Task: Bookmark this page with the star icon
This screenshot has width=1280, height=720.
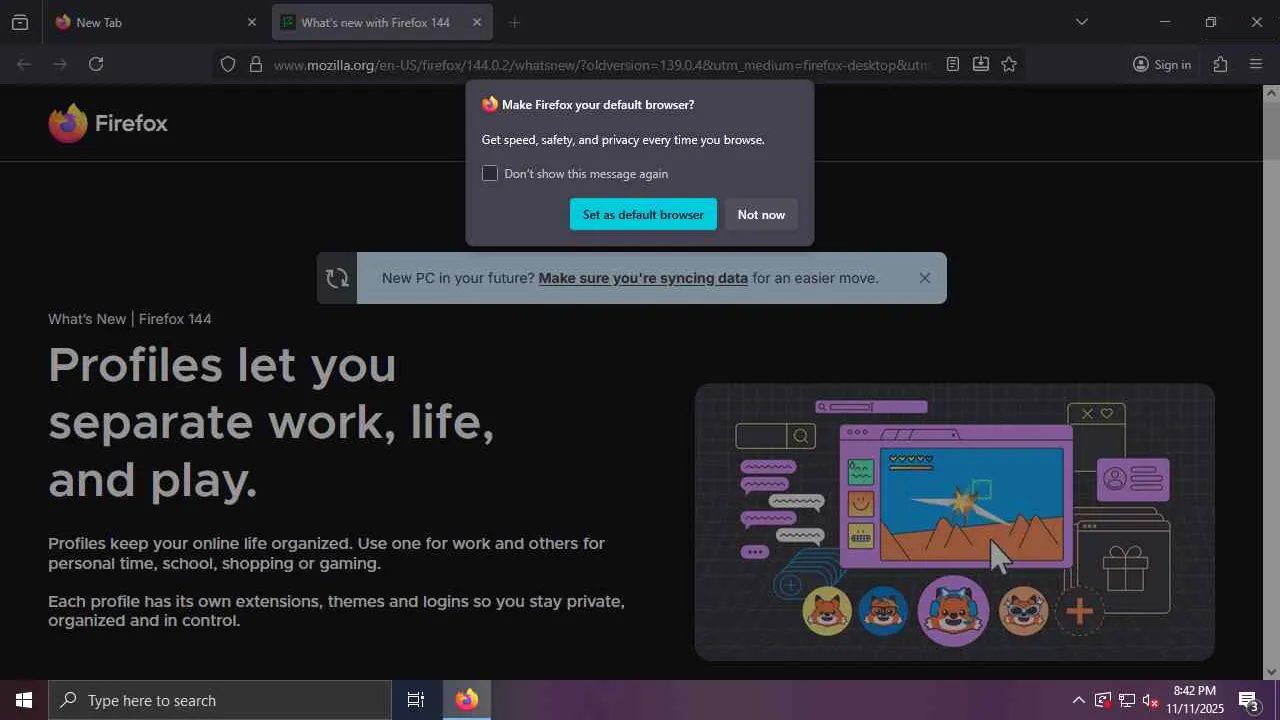Action: coord(1009,64)
